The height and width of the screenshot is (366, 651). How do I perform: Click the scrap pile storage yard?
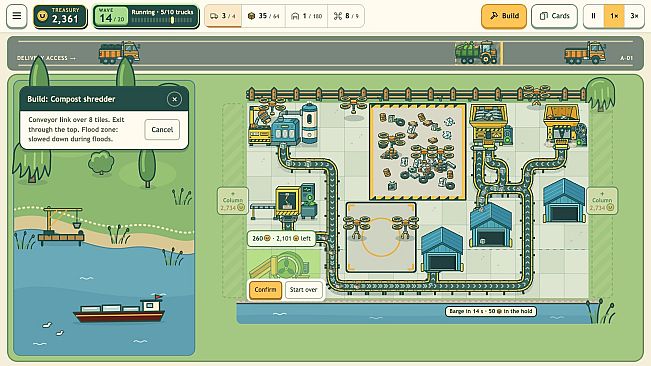coord(418,152)
